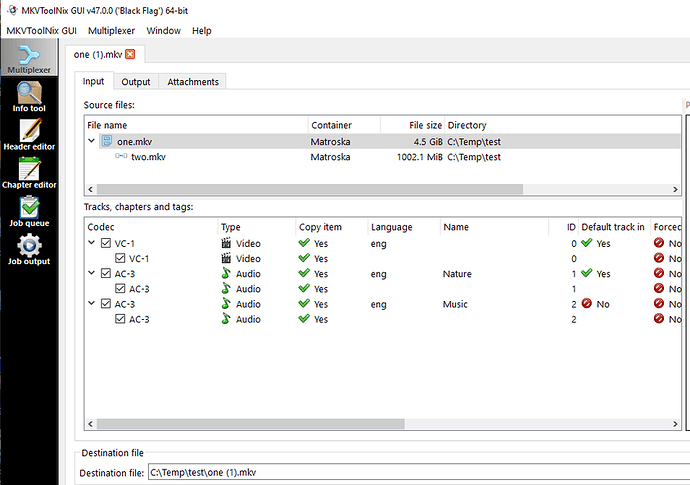The width and height of the screenshot is (690, 485).
Task: Sort source files by File name header
Action: coord(196,125)
